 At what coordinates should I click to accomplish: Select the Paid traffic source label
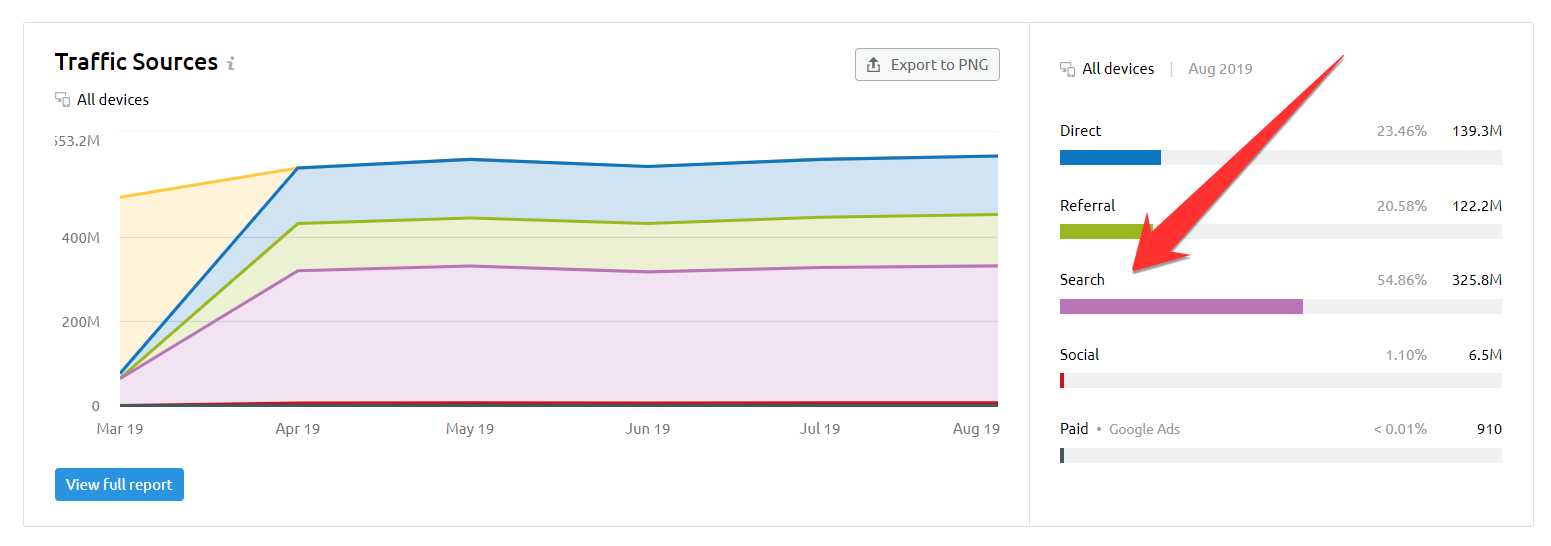coord(1074,429)
